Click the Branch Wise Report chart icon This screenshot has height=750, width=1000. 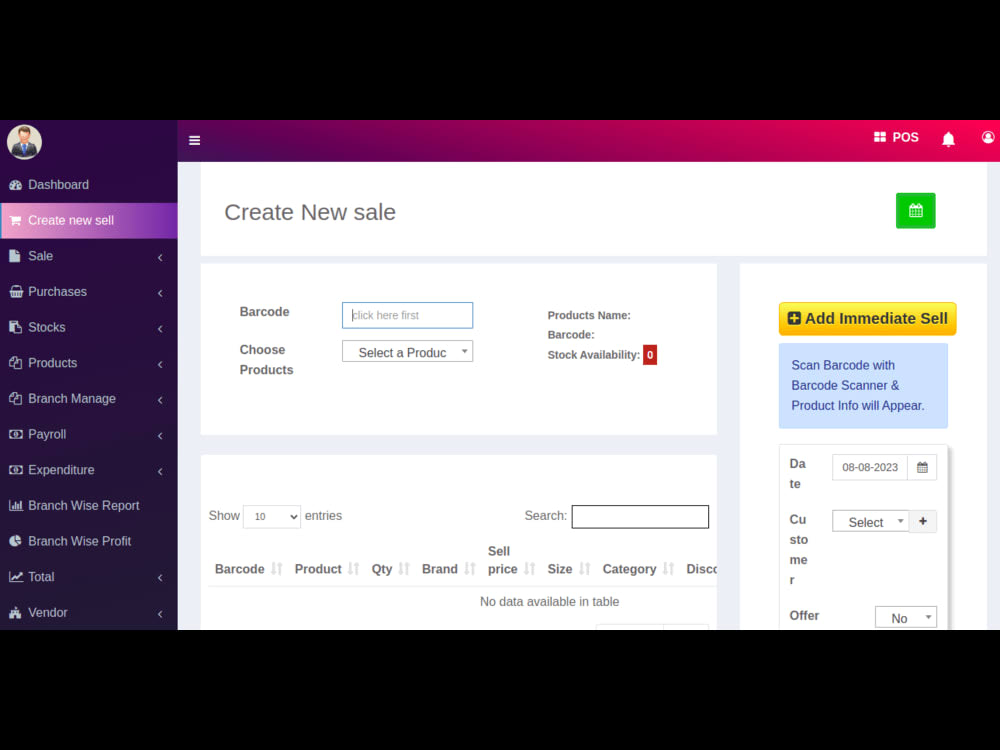(15, 506)
